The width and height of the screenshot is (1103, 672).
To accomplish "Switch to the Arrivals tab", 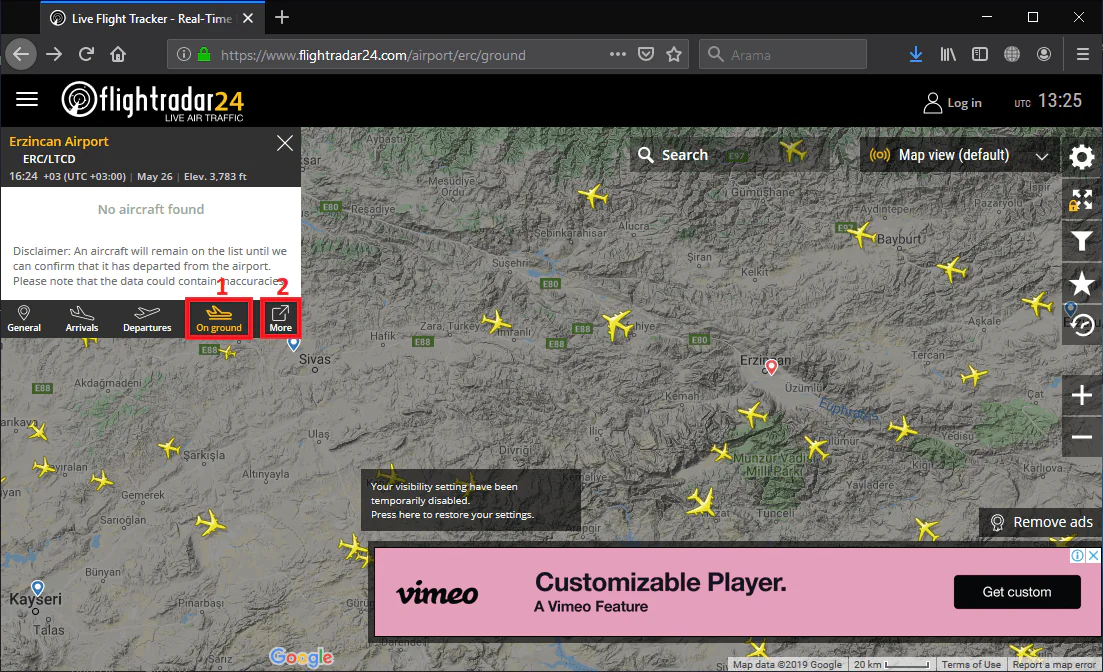I will (82, 319).
